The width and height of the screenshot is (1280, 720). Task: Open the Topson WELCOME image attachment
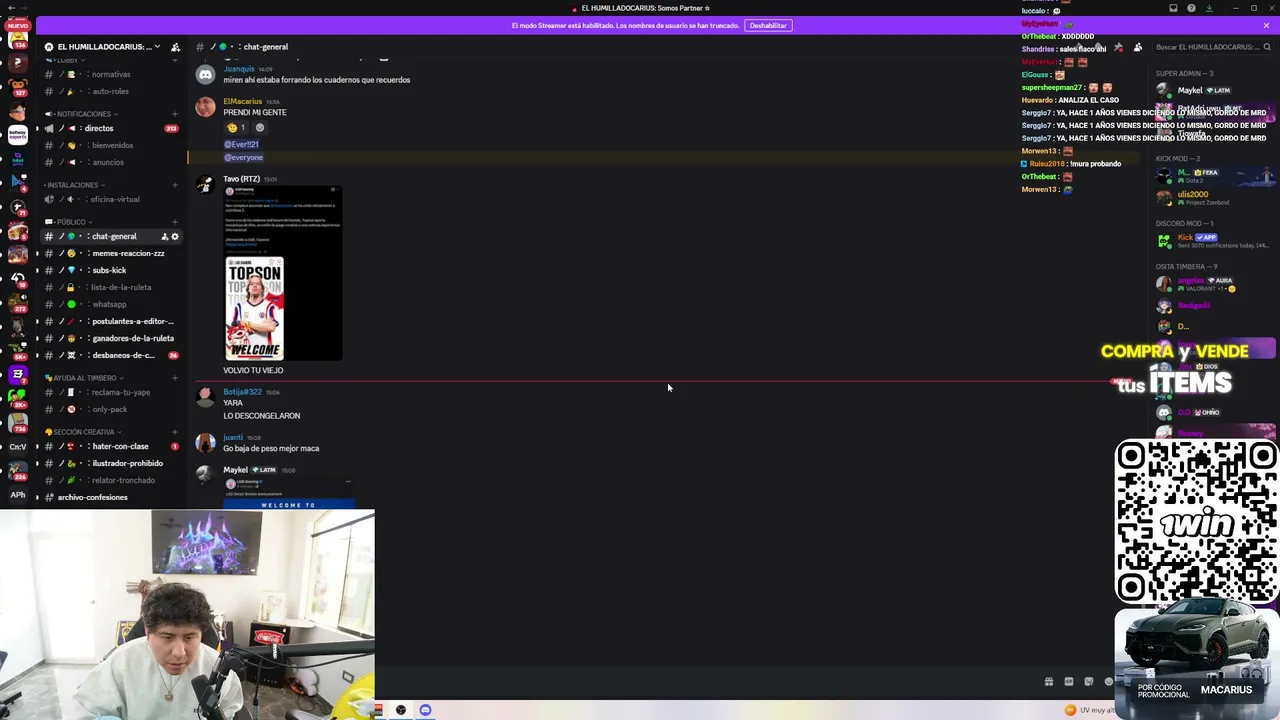coord(283,273)
